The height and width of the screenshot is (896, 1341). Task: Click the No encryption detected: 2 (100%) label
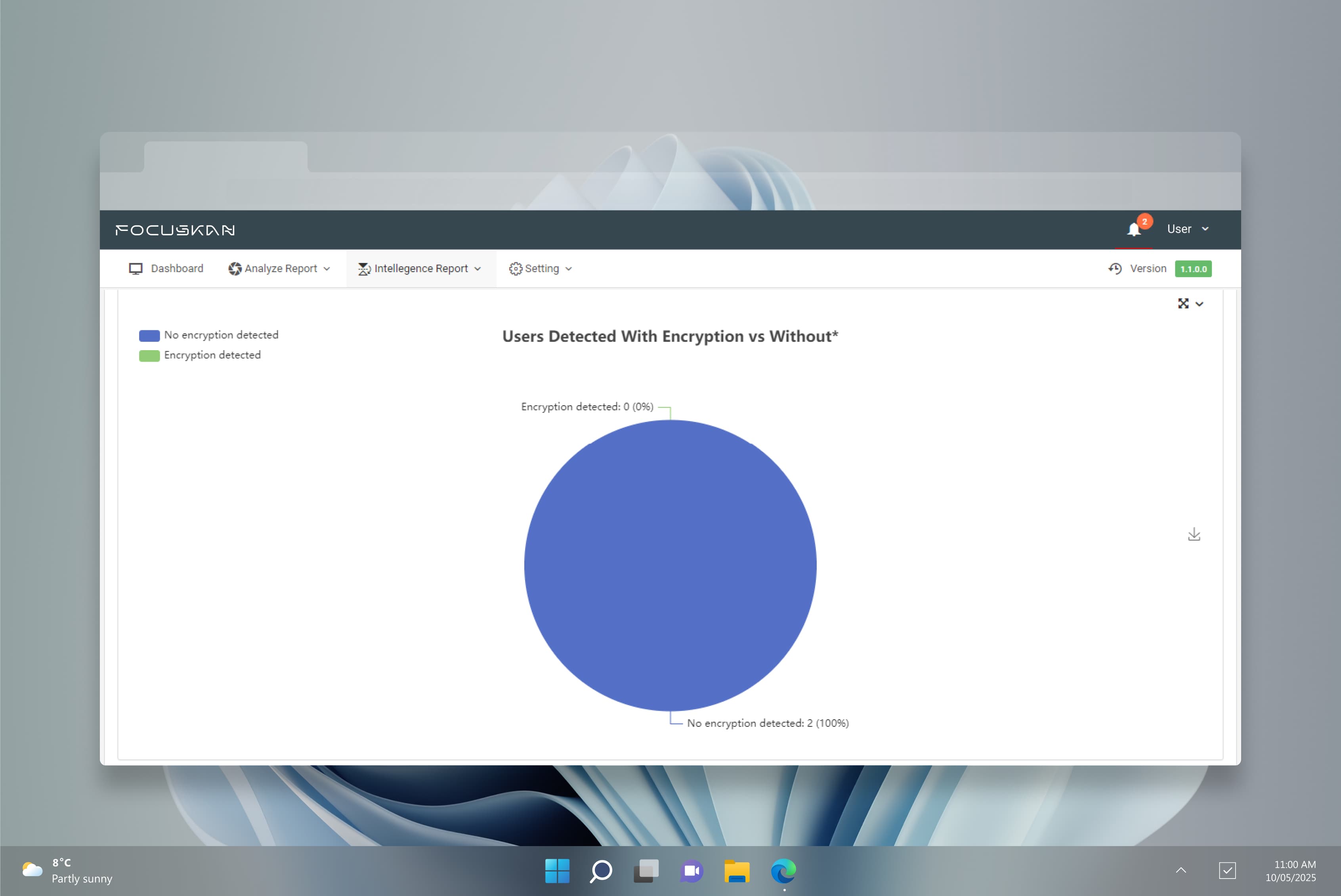pyautogui.click(x=768, y=723)
